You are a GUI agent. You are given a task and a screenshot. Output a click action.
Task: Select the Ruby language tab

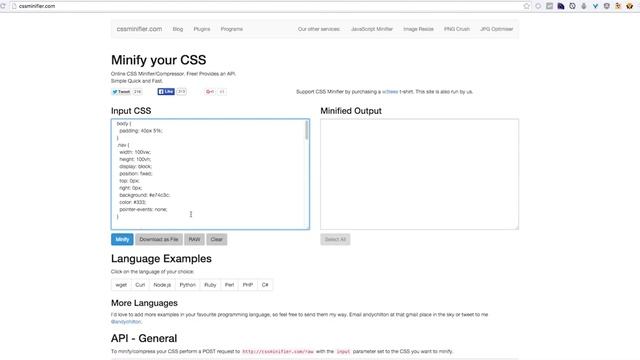210,285
